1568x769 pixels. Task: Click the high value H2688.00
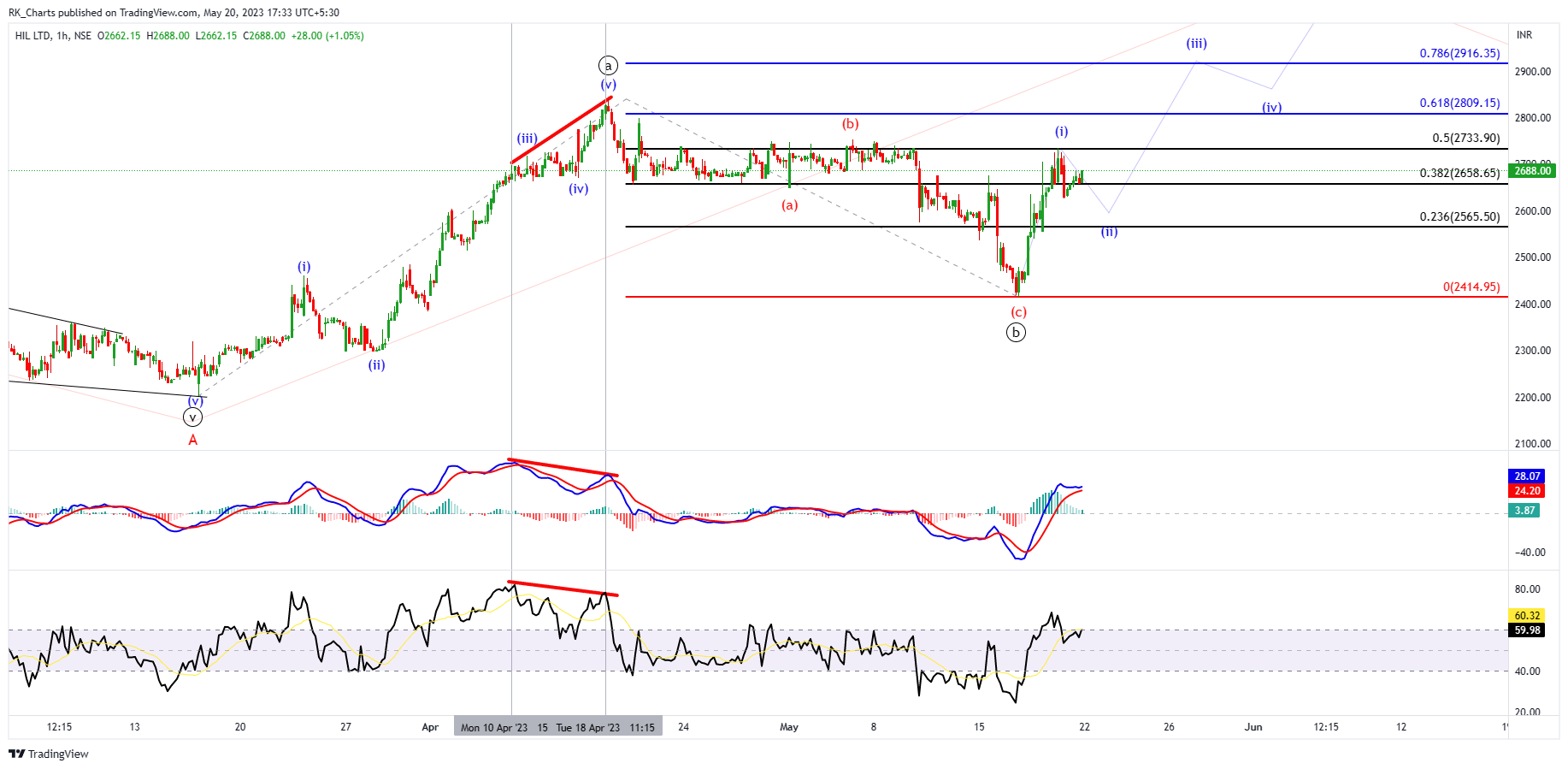coord(168,36)
